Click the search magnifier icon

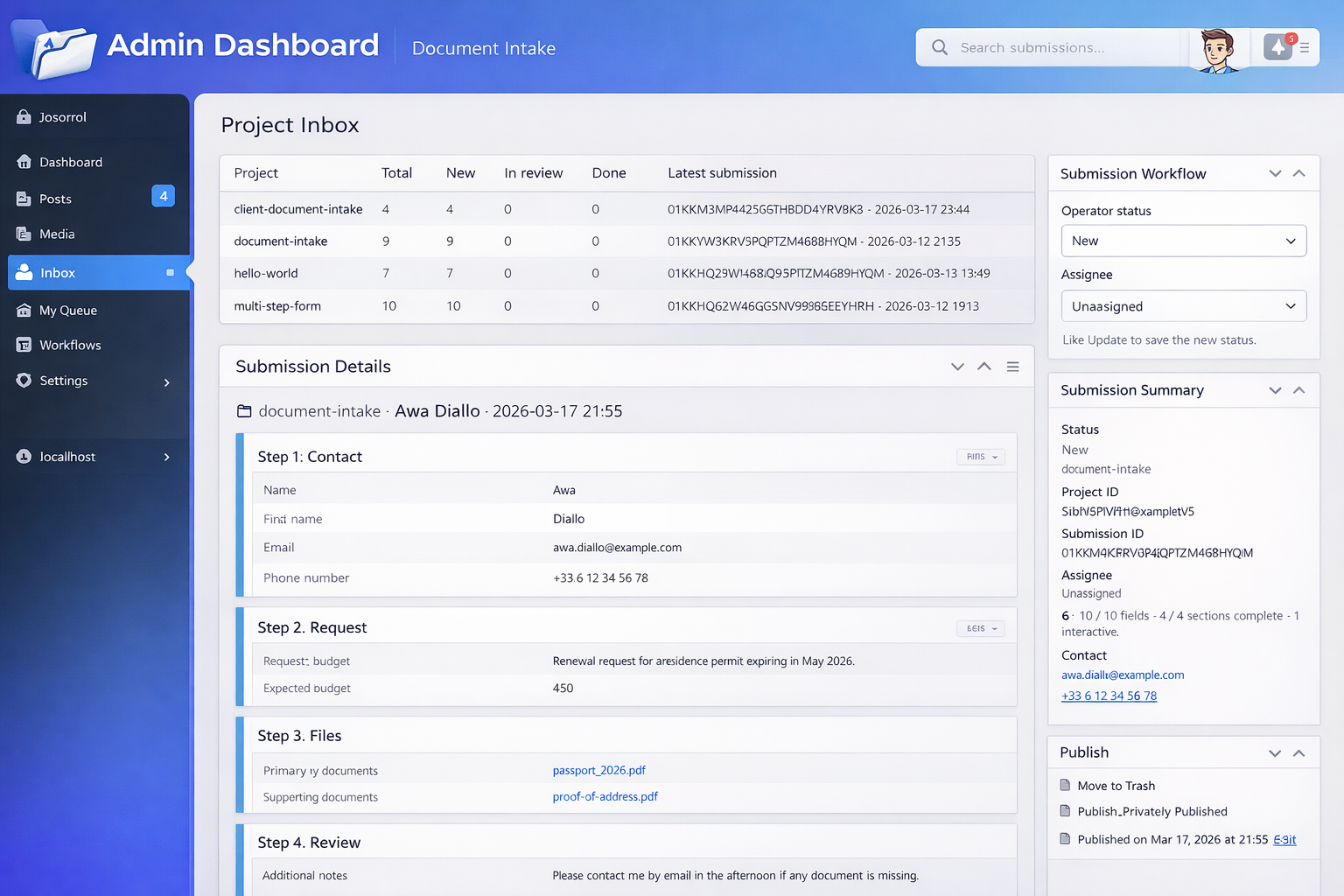pos(940,47)
